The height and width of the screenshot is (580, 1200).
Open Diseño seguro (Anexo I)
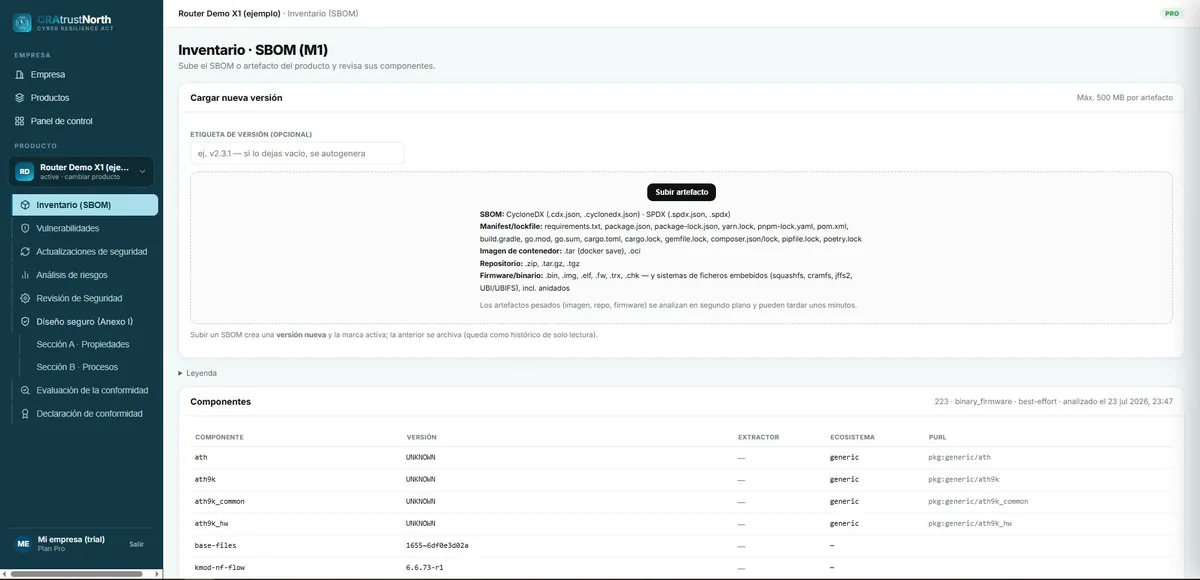point(84,322)
